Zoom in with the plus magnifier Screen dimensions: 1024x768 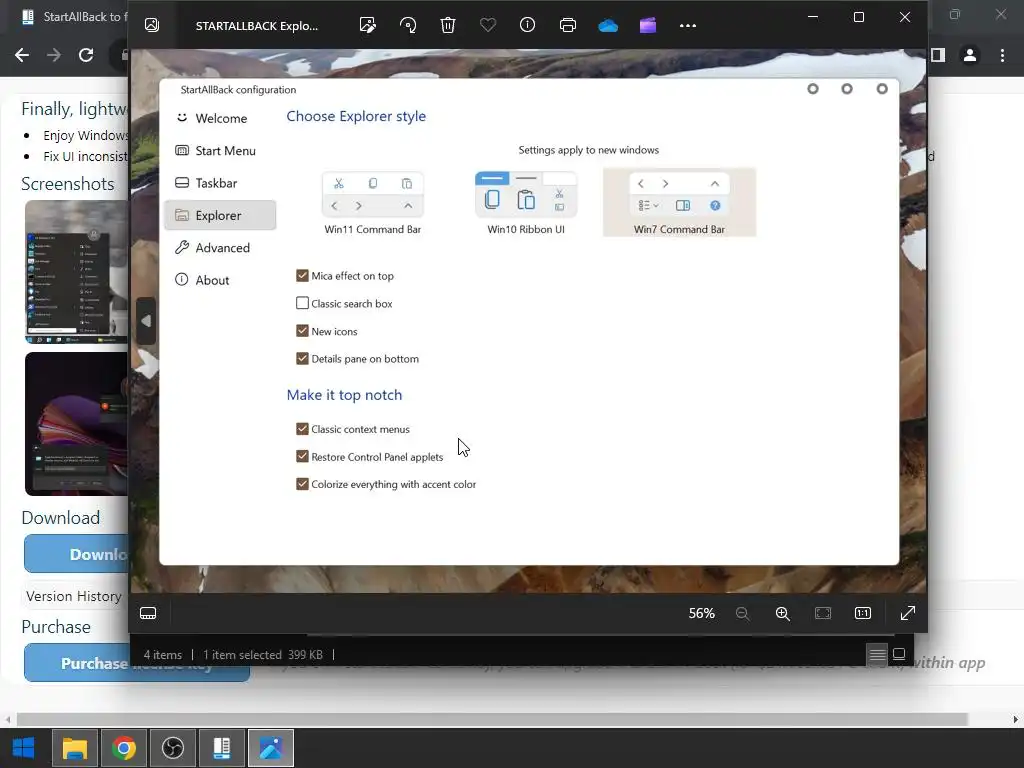(782, 613)
